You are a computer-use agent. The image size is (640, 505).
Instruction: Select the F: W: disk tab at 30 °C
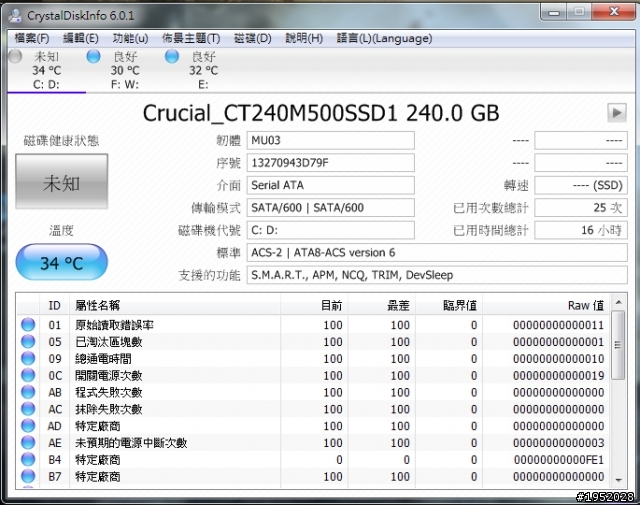click(125, 70)
